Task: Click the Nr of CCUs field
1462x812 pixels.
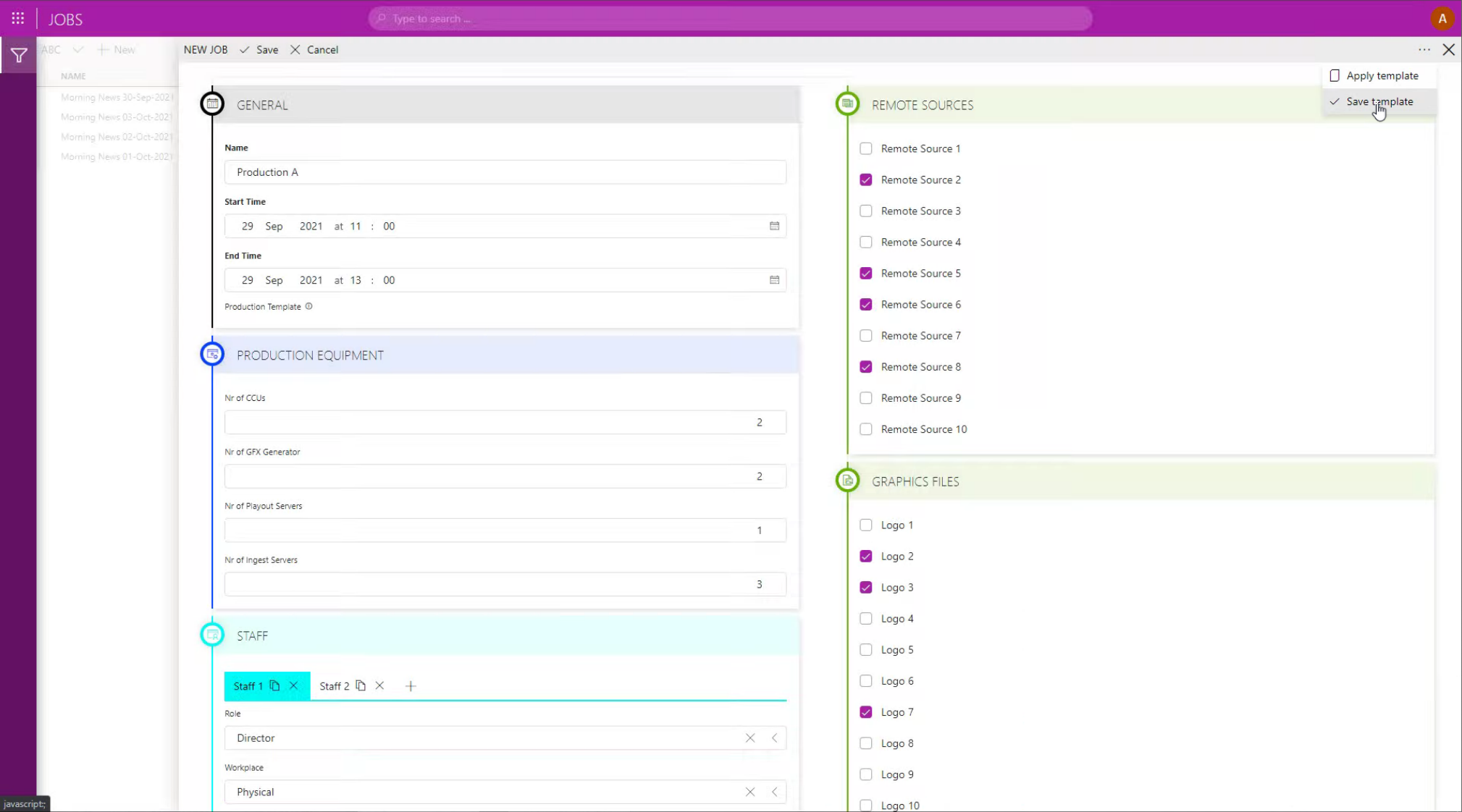Action: coord(505,422)
